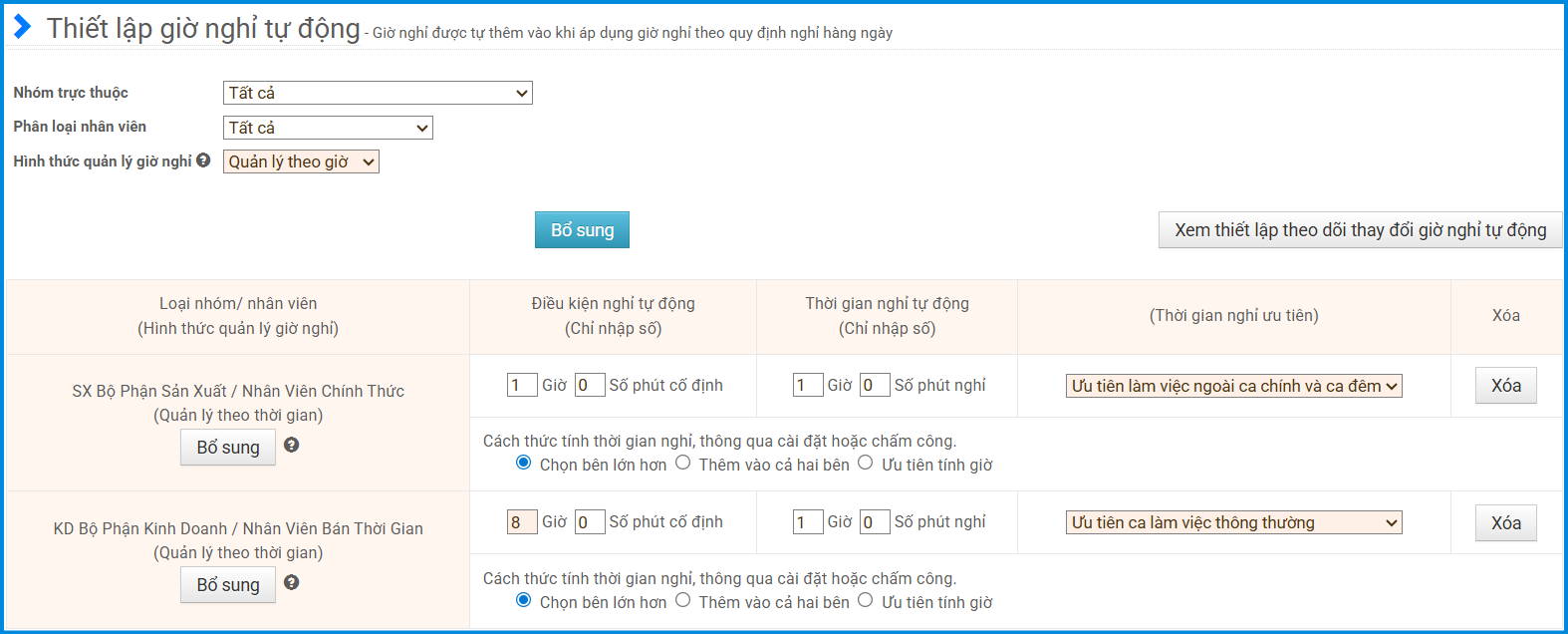This screenshot has width=1568, height=634.
Task: Click help icon beside Hình thức quản lý giờ nghỉ
Action: coord(203,160)
